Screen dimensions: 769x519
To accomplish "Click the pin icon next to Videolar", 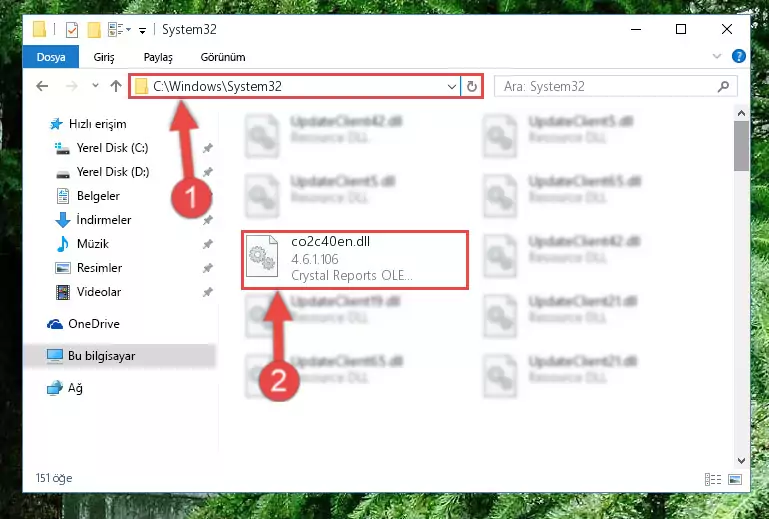I will pyautogui.click(x=207, y=292).
